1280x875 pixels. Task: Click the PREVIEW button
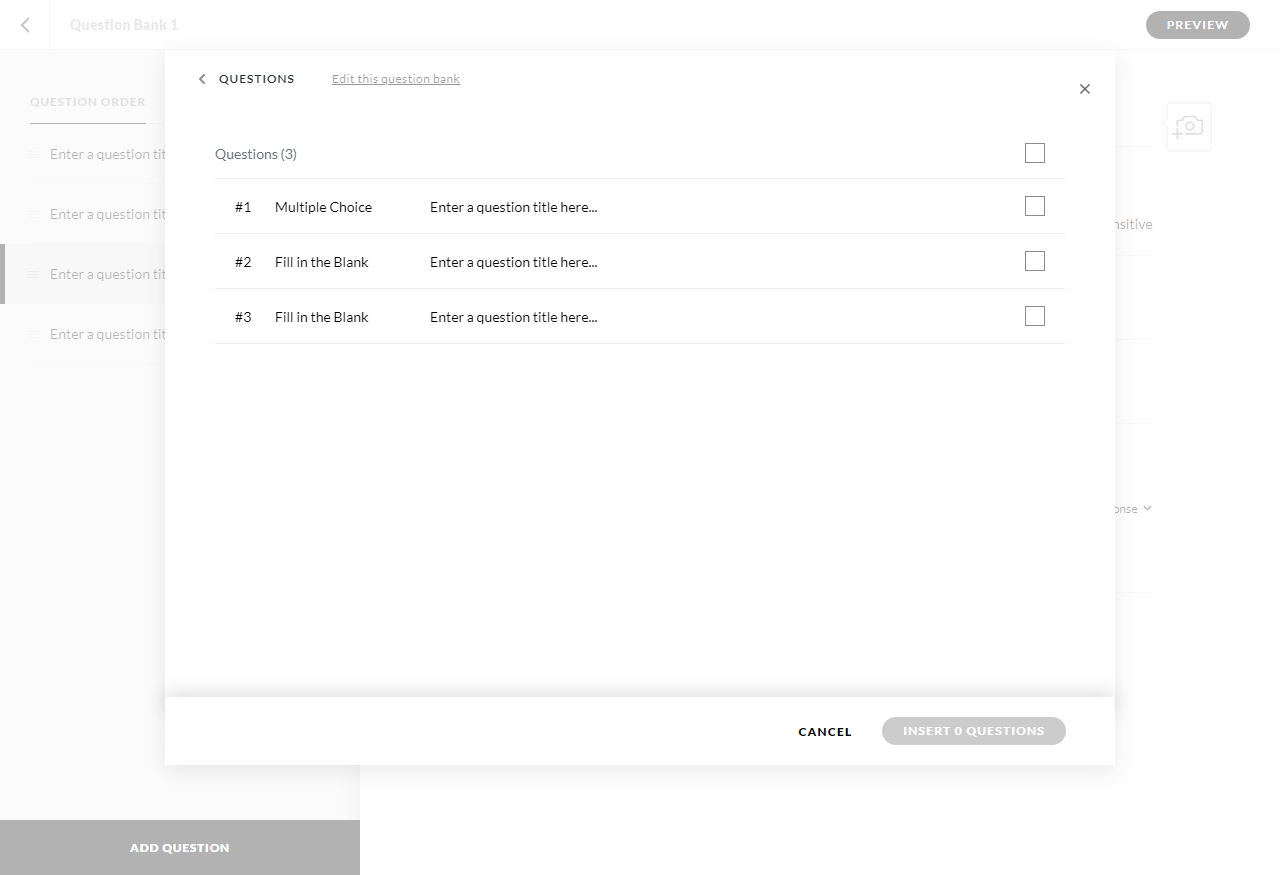(1197, 25)
